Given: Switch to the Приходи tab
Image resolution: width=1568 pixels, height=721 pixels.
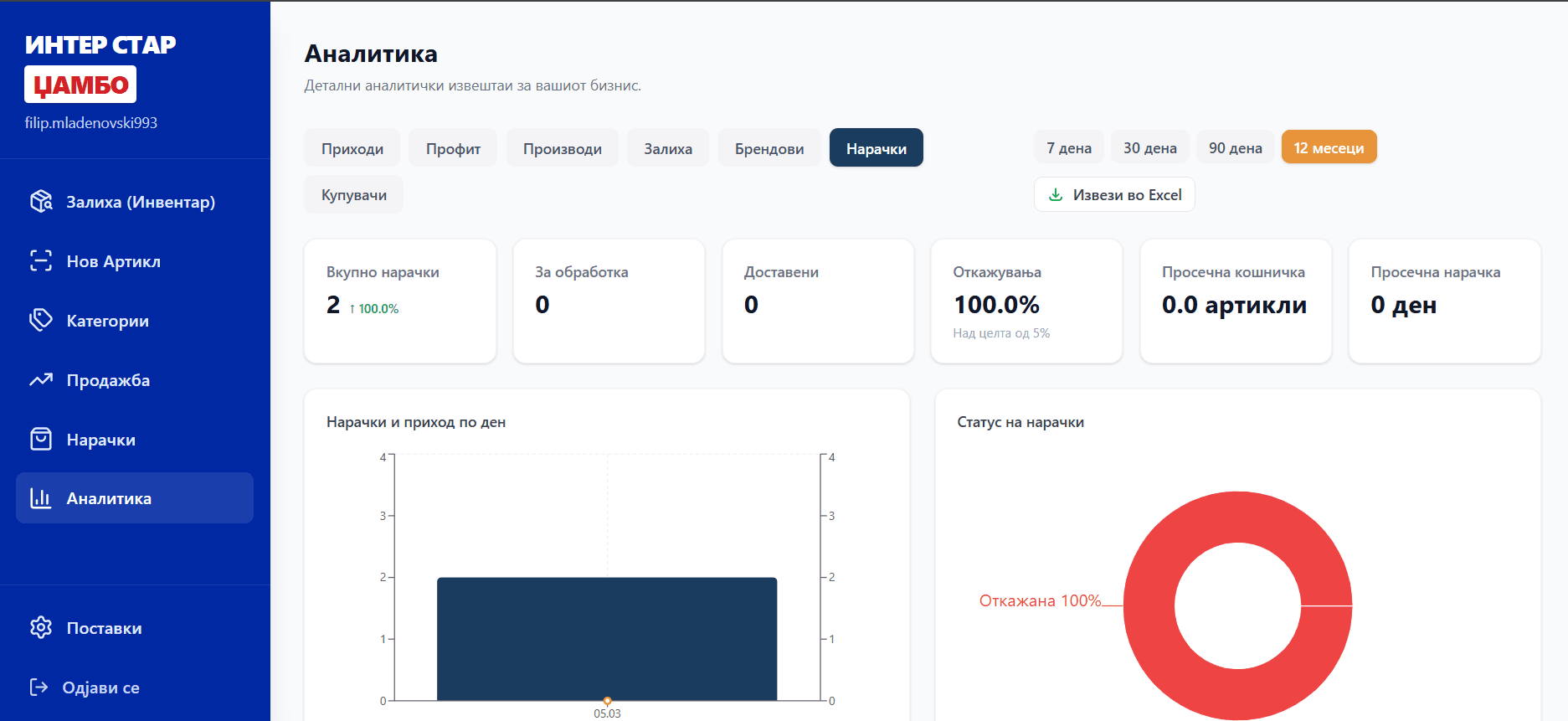Looking at the screenshot, I should (352, 148).
